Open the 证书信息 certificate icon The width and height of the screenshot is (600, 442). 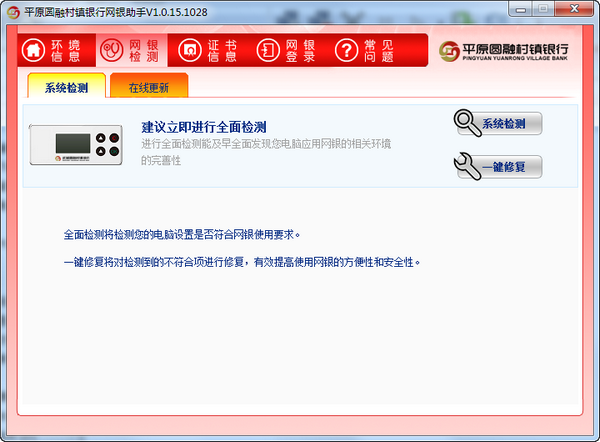[x=190, y=50]
